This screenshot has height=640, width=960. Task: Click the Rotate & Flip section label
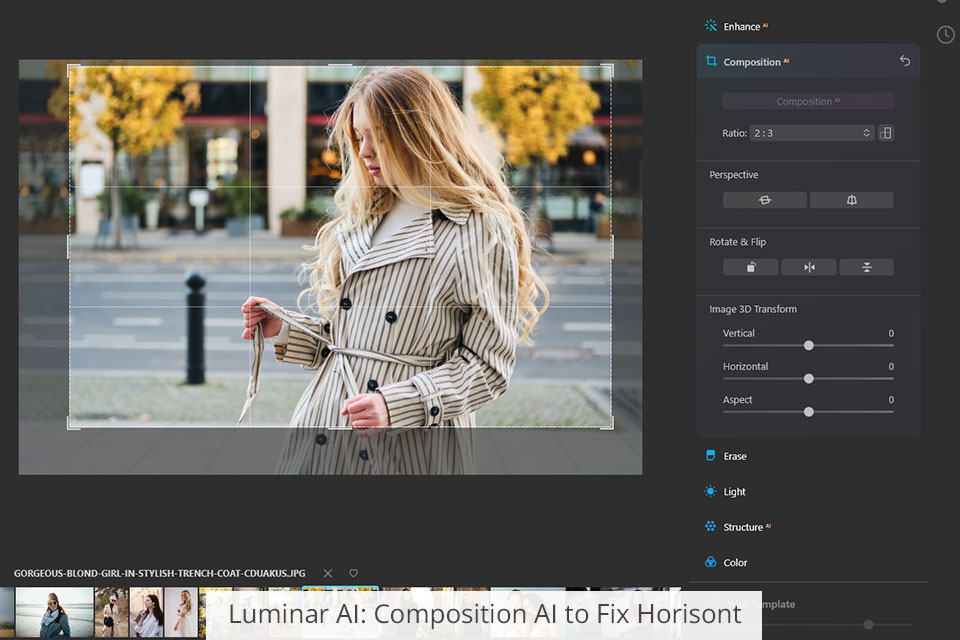[x=737, y=242]
